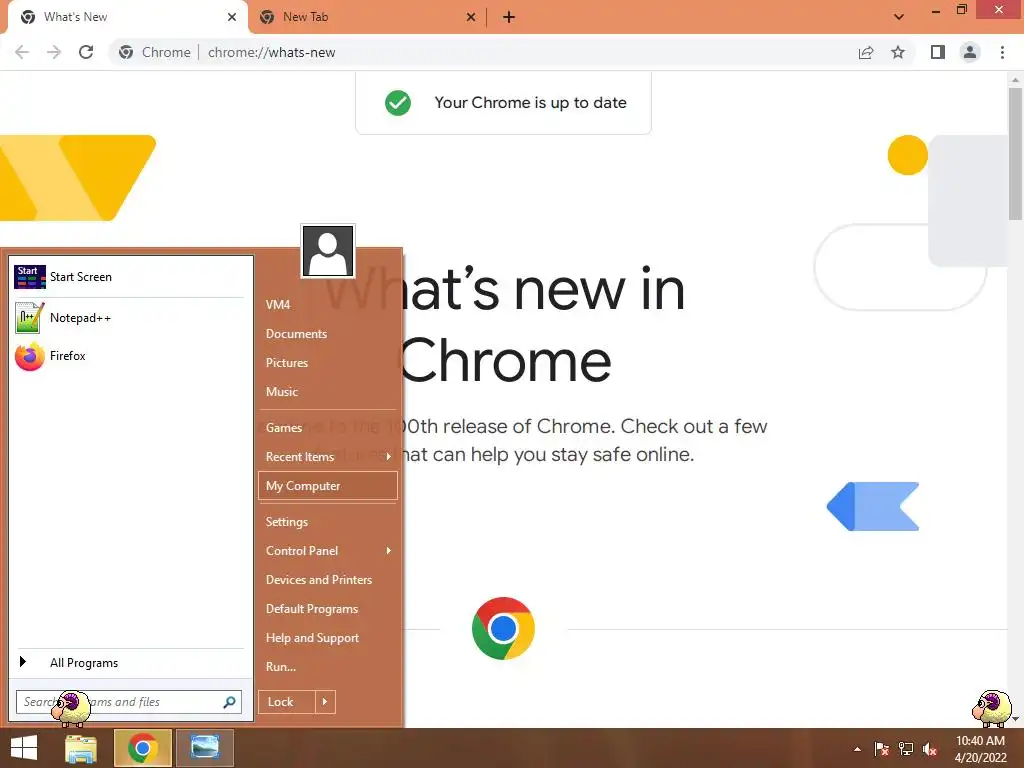1024x768 pixels.
Task: Click the network tray icon
Action: pyautogui.click(x=906, y=749)
